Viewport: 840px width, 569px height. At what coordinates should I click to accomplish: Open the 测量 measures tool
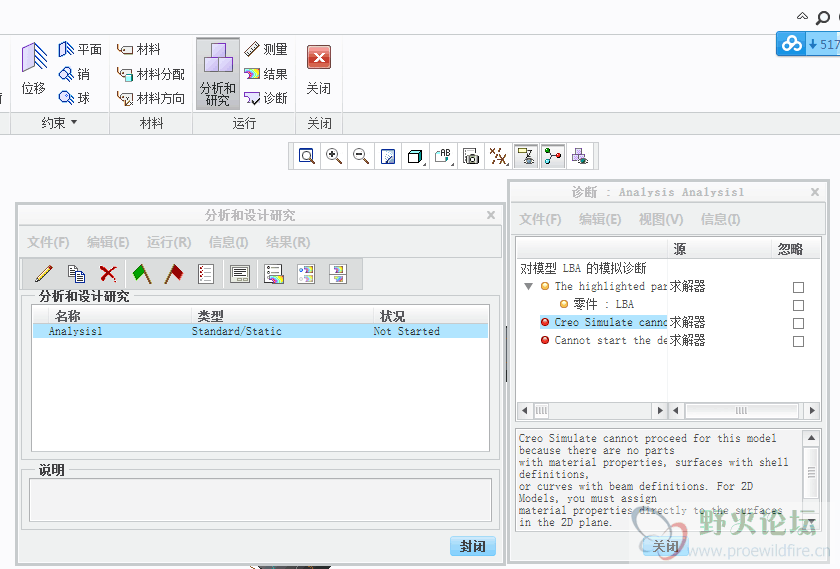pos(266,49)
